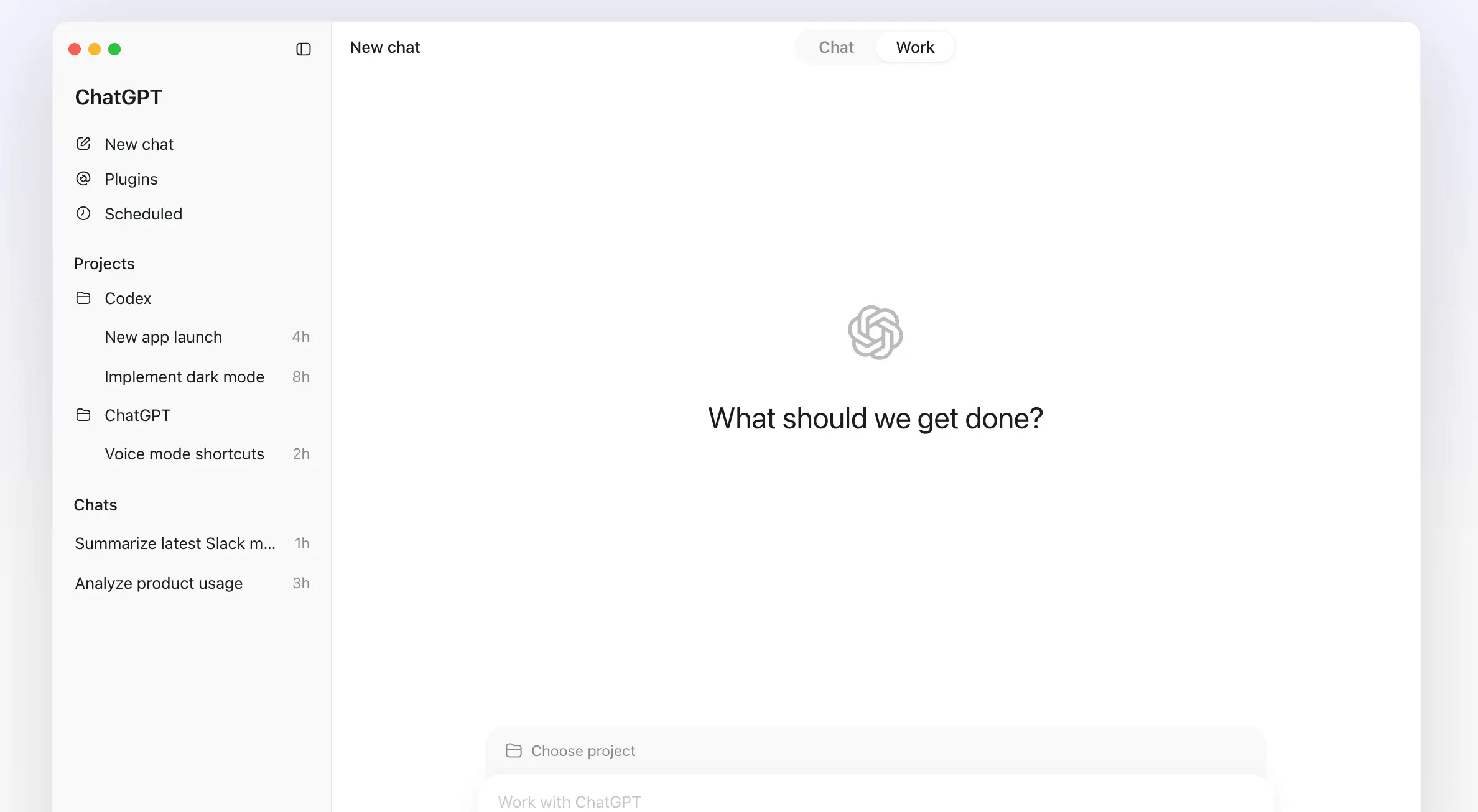Click the Chats section header
Viewport: 1478px width, 812px height.
coord(95,505)
